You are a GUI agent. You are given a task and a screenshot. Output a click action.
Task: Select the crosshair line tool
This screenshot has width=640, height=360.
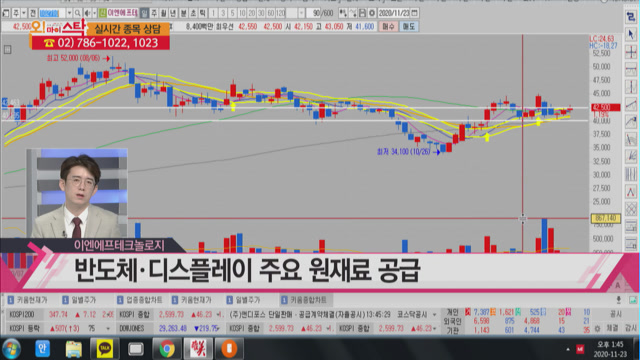[x=631, y=52]
